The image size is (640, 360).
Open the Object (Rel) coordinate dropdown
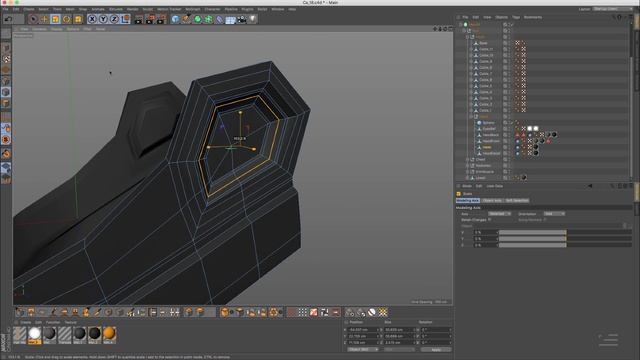pyautogui.click(x=363, y=349)
